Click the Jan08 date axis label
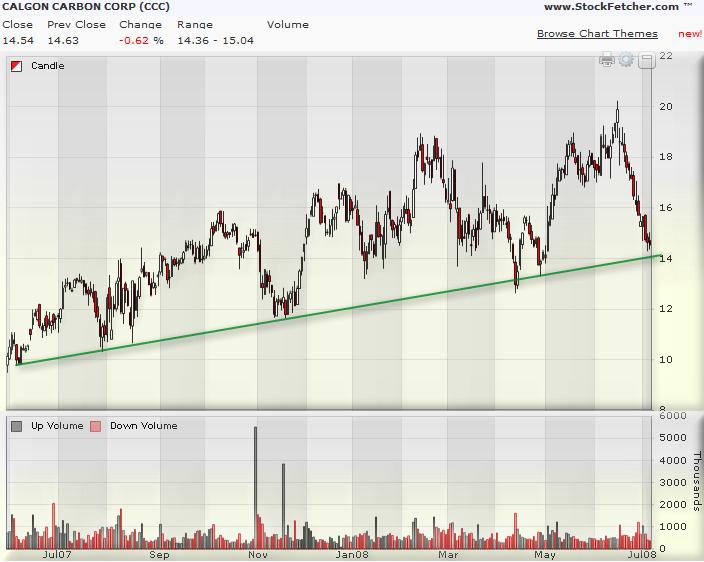 click(x=352, y=555)
